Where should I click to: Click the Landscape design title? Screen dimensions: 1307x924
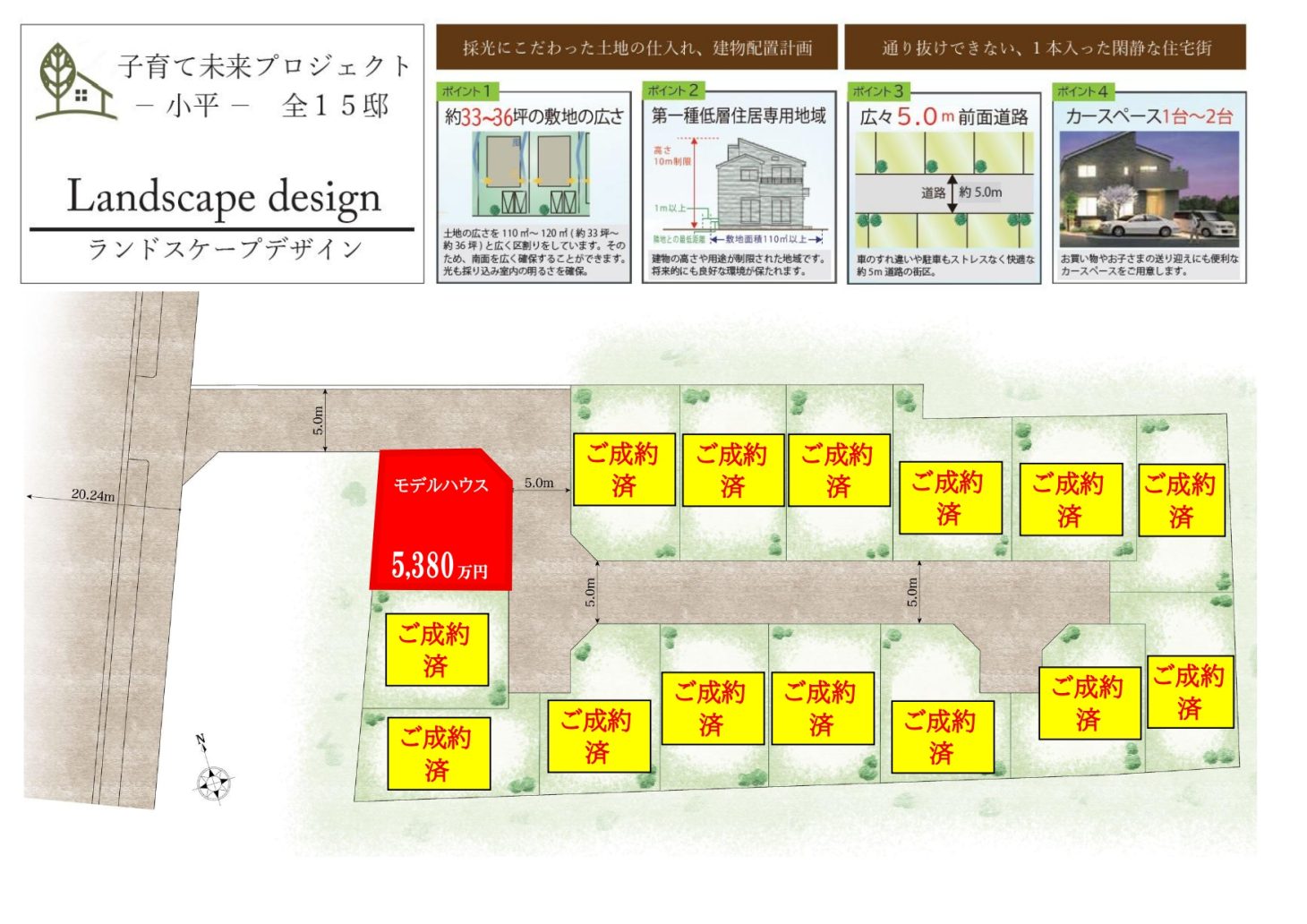coord(224,197)
